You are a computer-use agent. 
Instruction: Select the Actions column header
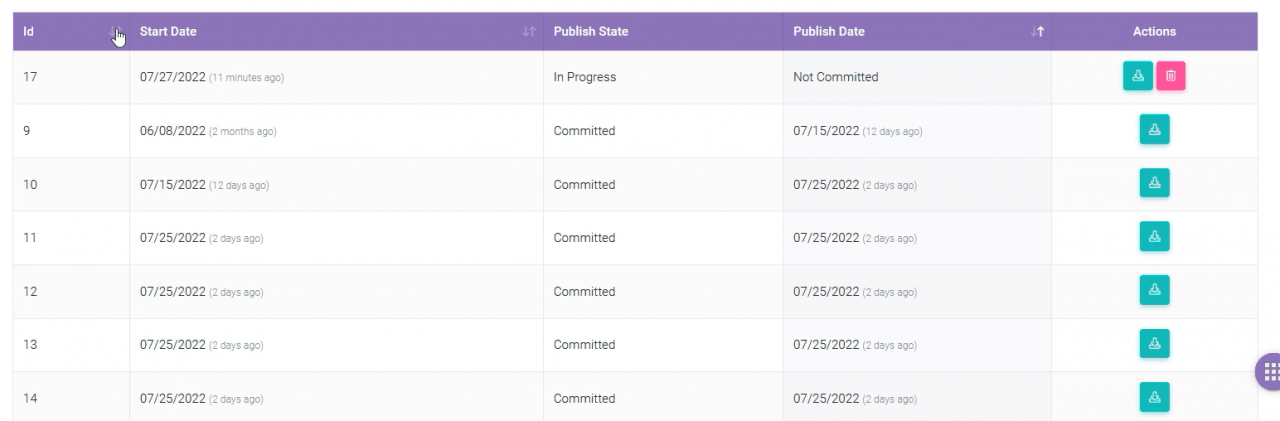[1154, 31]
